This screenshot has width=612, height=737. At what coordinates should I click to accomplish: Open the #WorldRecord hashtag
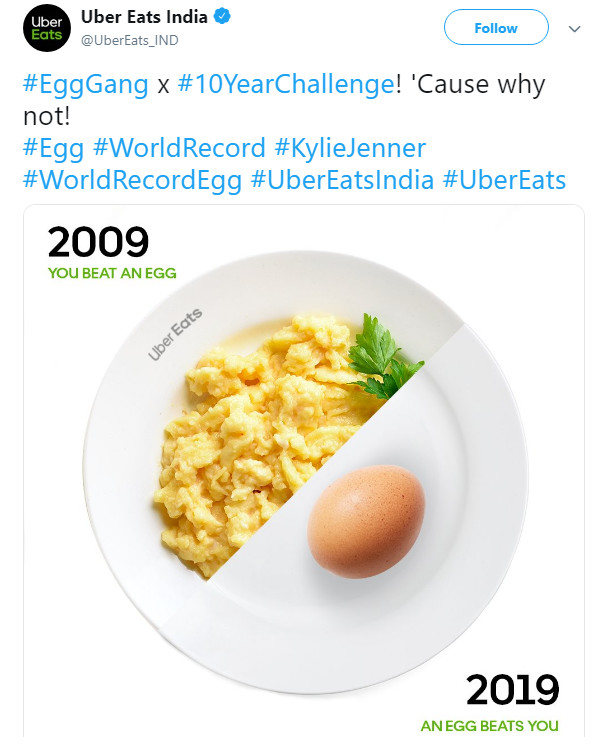point(179,148)
